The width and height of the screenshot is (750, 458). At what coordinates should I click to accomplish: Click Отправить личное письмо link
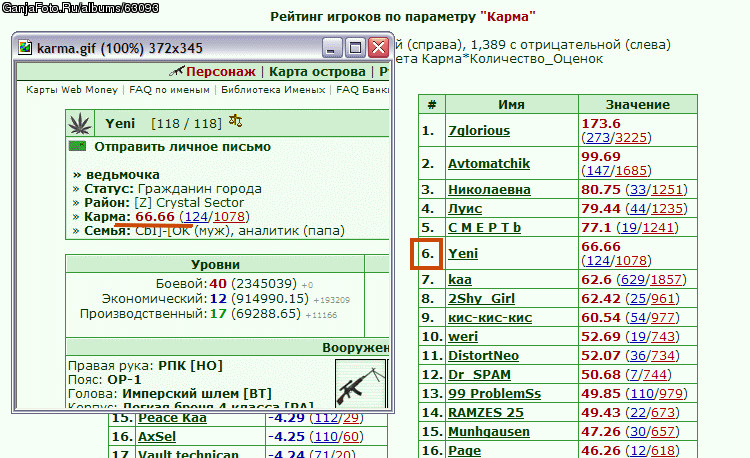click(182, 147)
